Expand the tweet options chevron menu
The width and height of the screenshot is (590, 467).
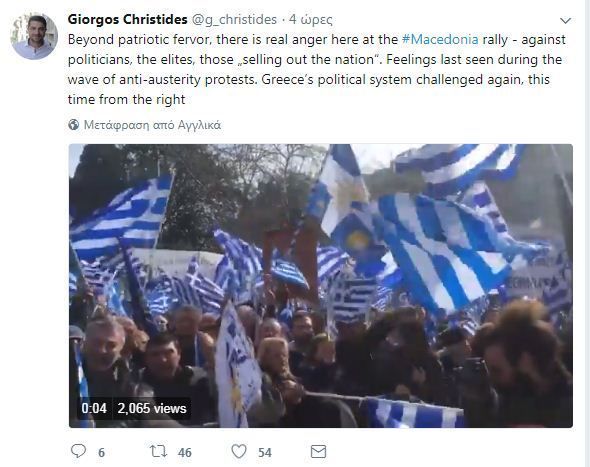(566, 21)
